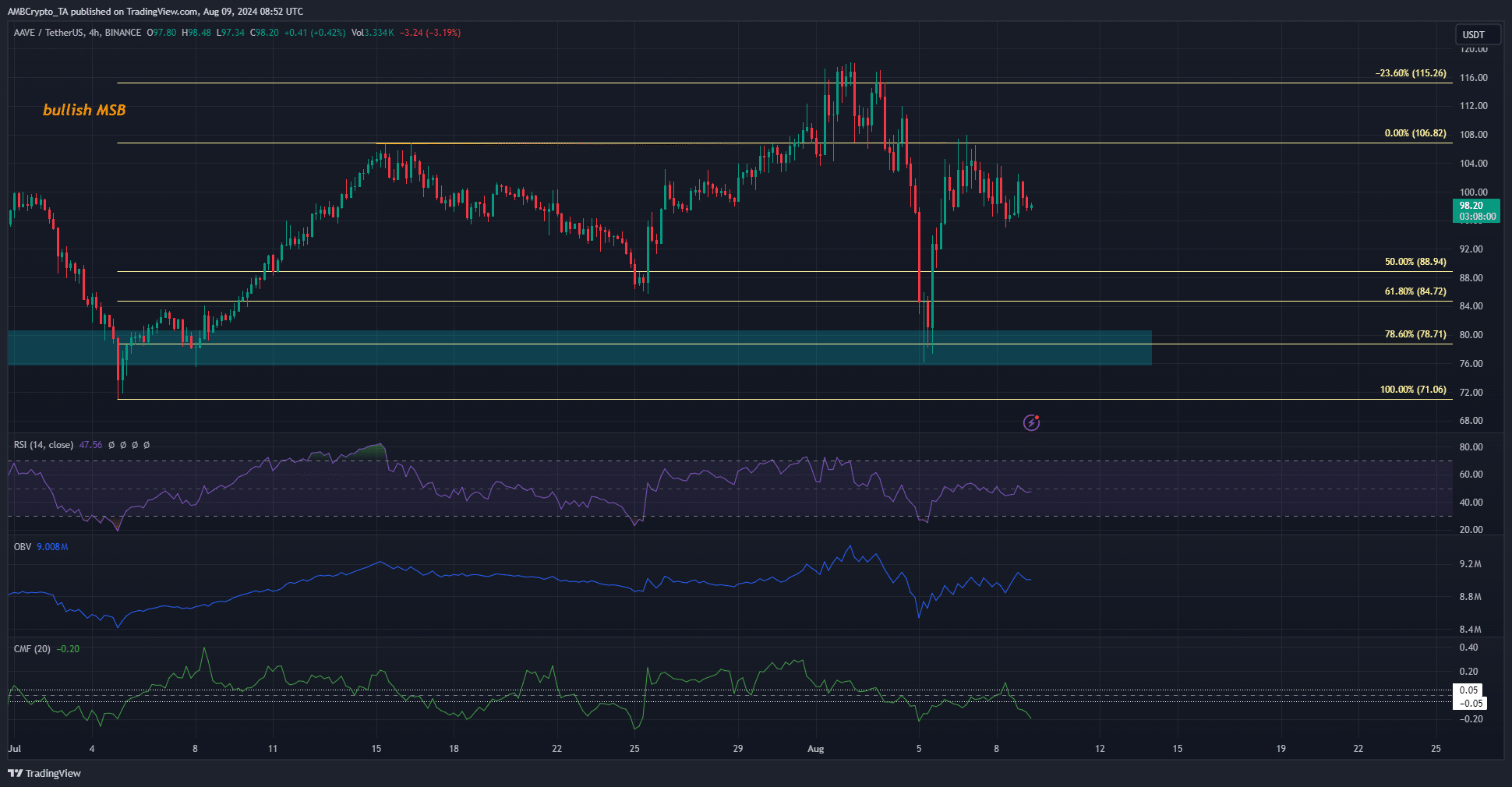
Task: Click the 8.4M OBV axis label
Action: (x=1470, y=630)
